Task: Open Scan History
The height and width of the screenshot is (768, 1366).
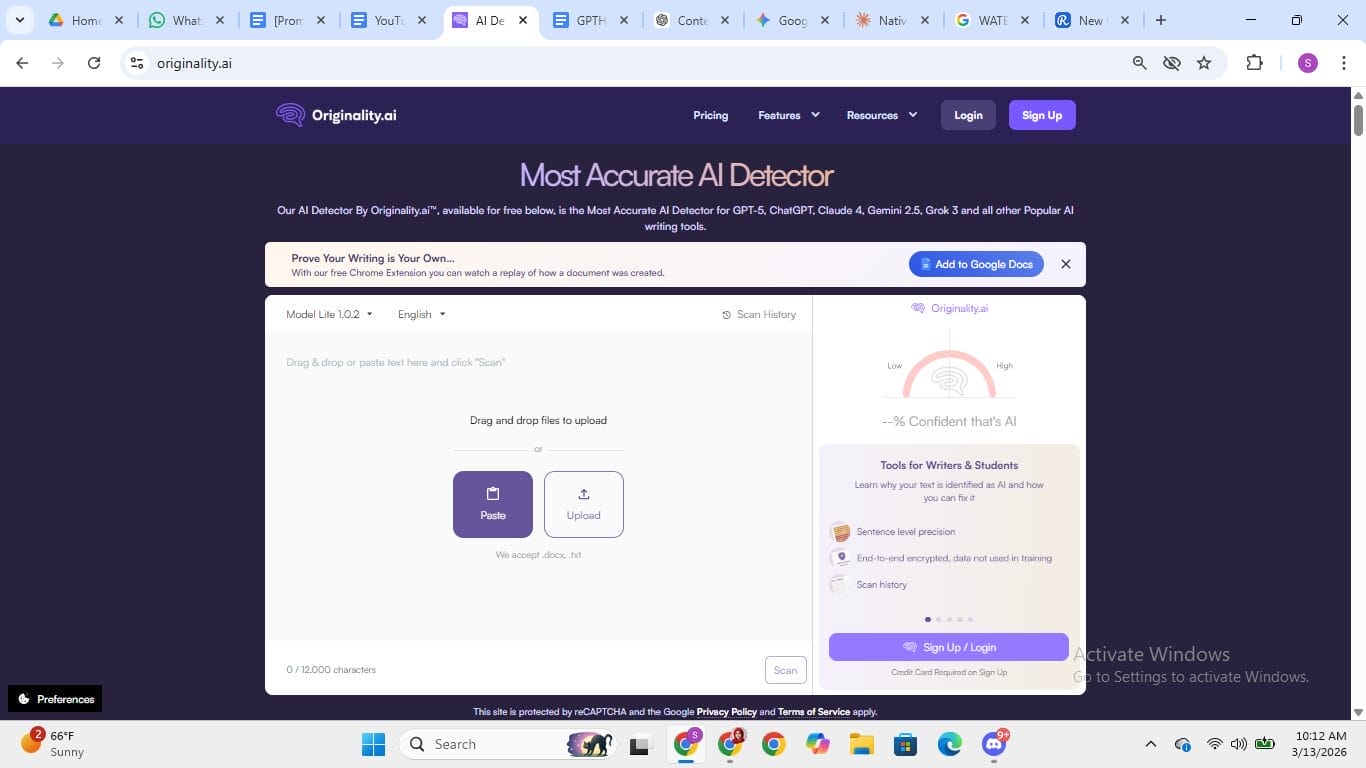Action: point(759,315)
